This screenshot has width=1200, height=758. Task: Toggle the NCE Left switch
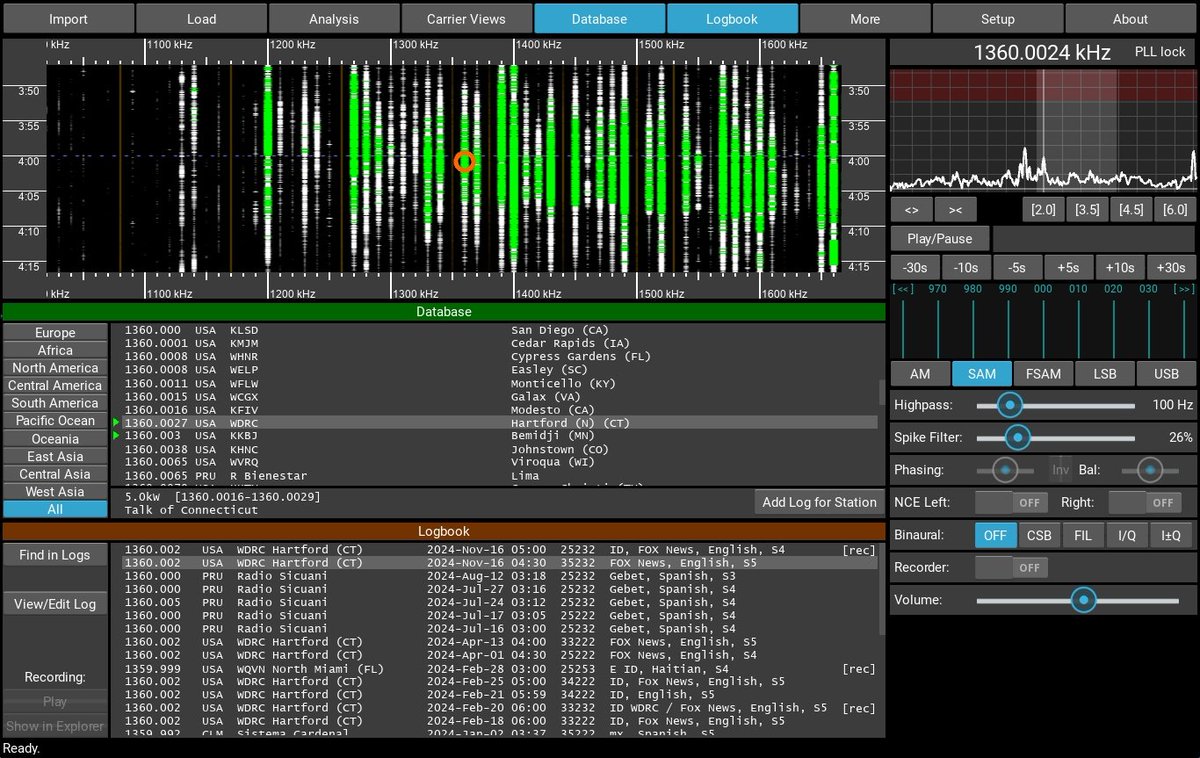1010,503
